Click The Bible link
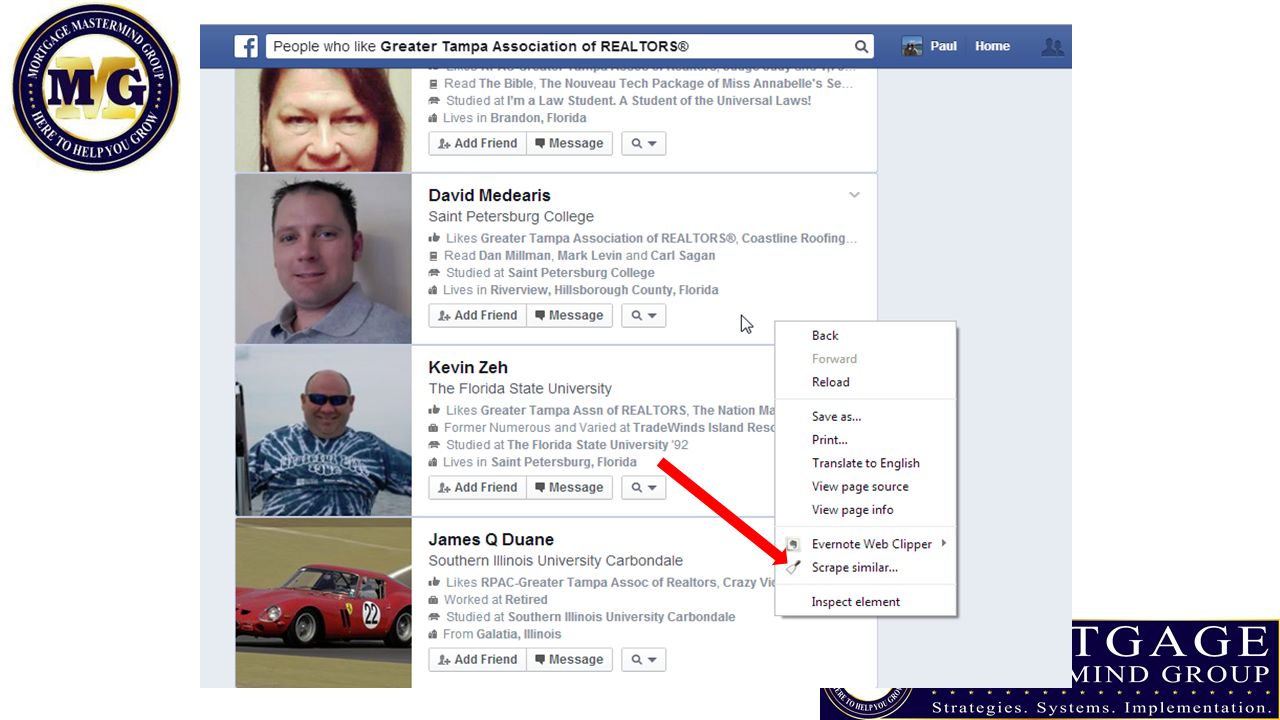Screen dimensions: 1280x720 505,84
